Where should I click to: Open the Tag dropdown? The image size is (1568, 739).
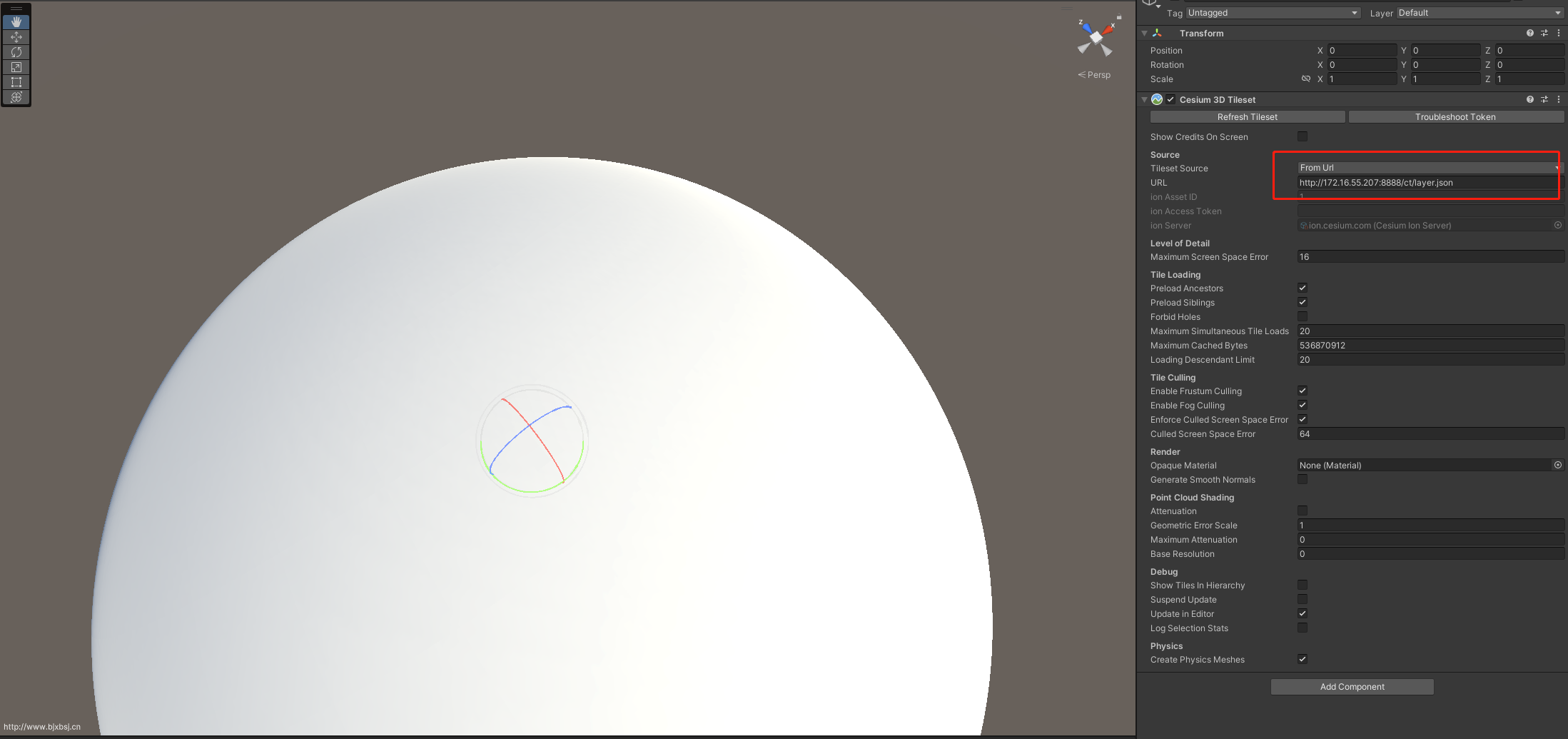pos(1273,13)
